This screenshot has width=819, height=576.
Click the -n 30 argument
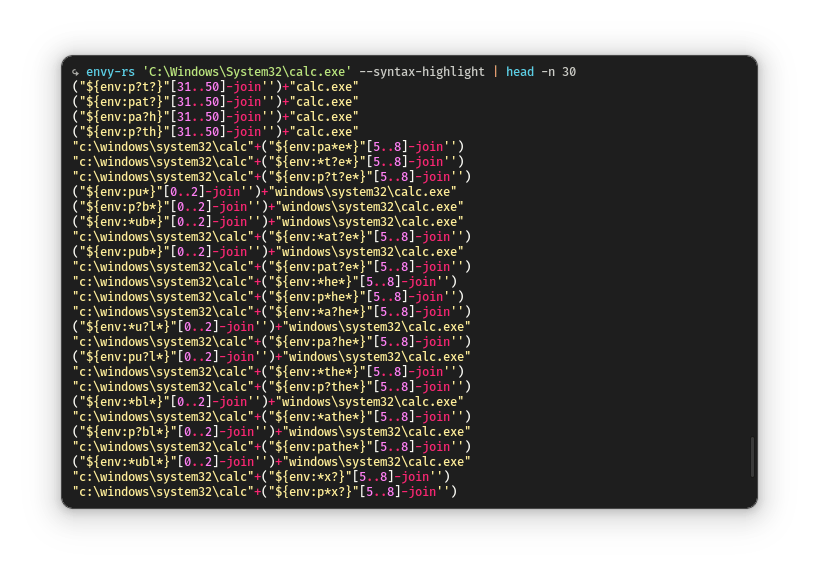click(559, 72)
